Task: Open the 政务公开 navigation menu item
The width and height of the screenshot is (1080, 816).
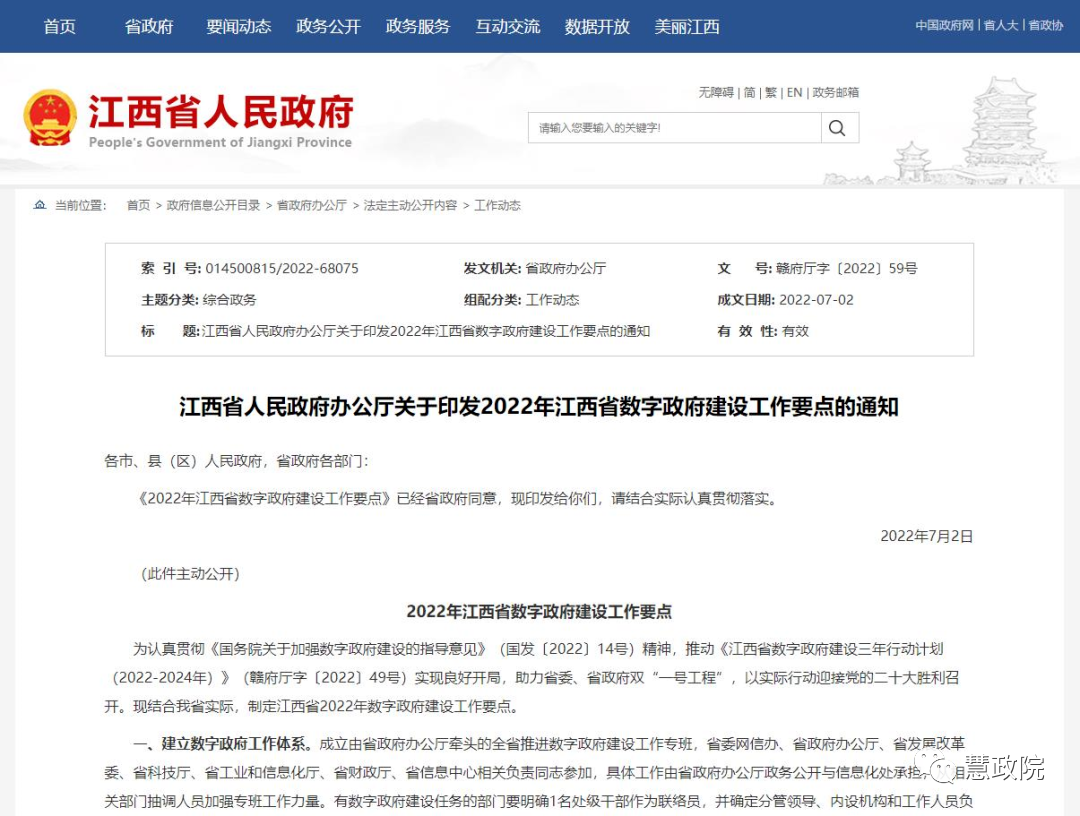Action: 327,26
